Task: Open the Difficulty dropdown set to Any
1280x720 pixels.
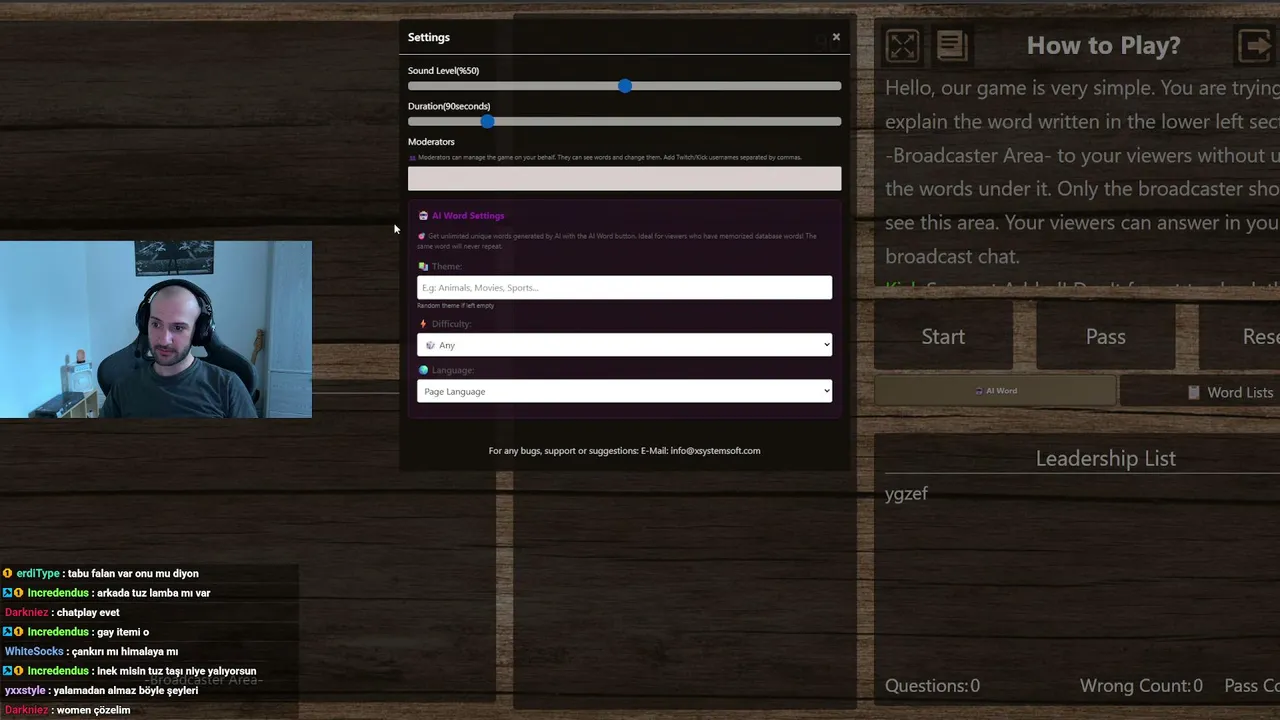Action: [624, 345]
